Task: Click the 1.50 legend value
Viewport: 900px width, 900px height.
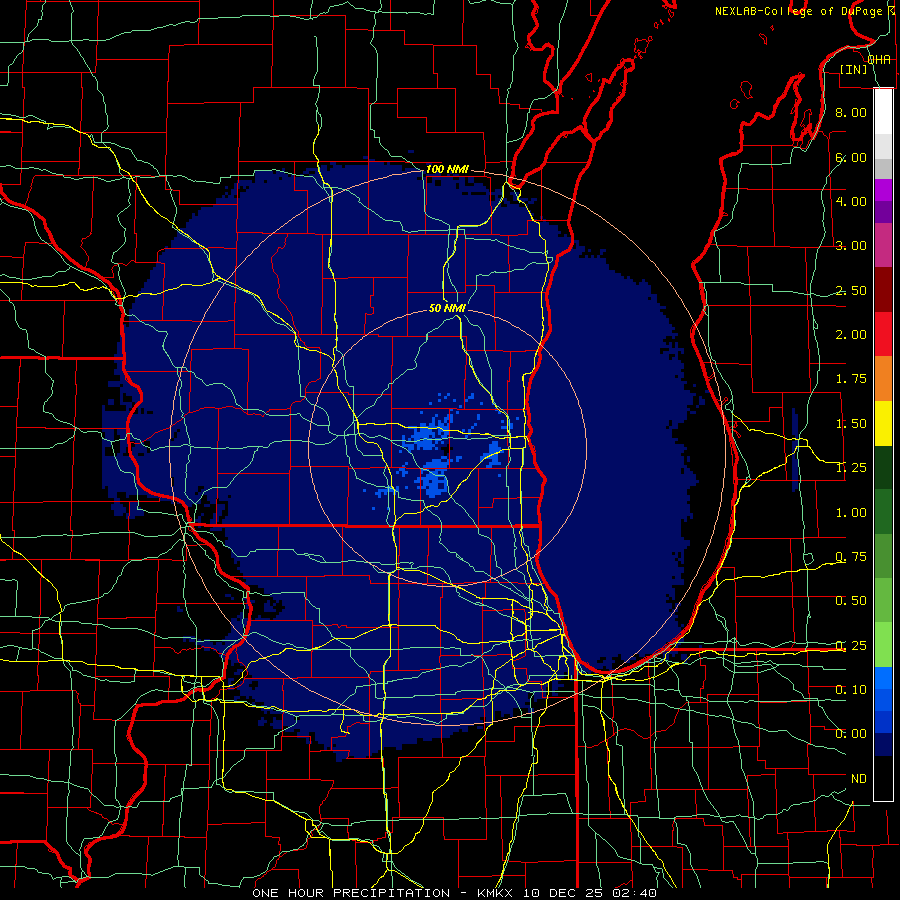Action: click(x=851, y=424)
